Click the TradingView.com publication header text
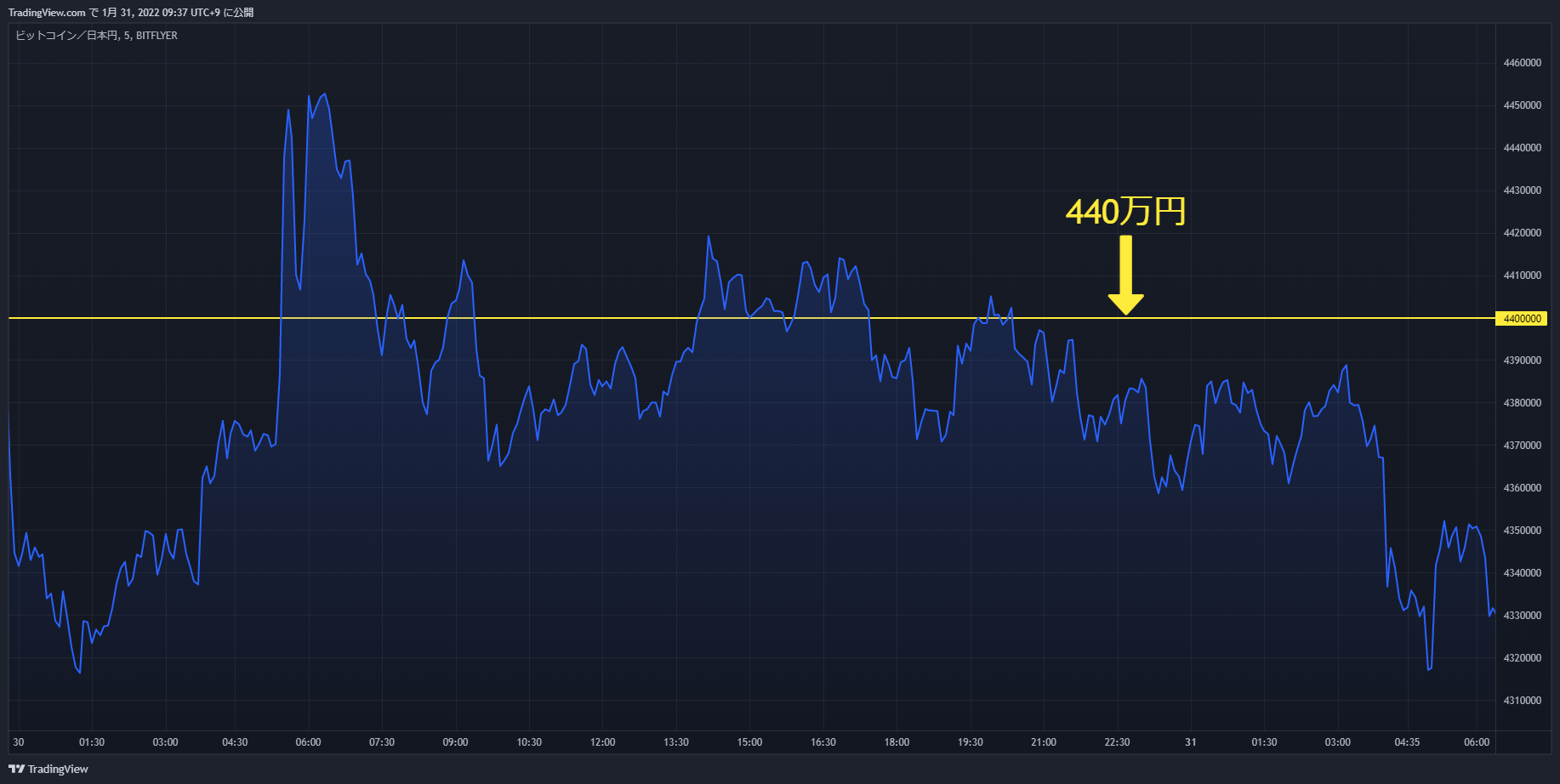The image size is (1560, 784). [x=131, y=12]
